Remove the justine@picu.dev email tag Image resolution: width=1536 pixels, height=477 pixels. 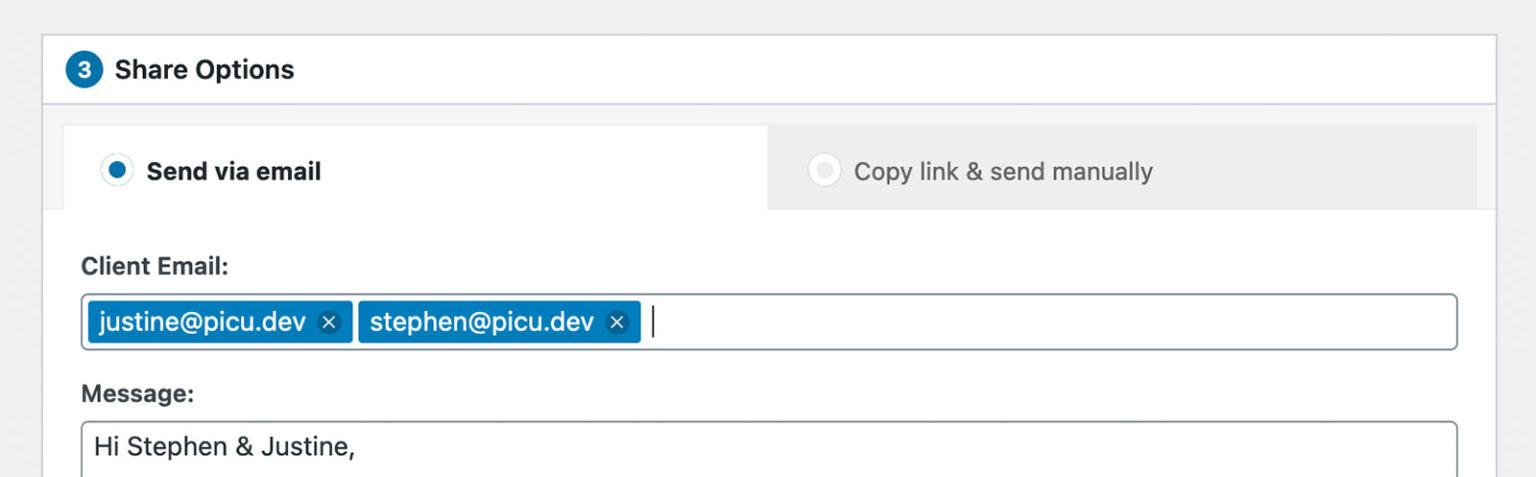click(x=329, y=322)
